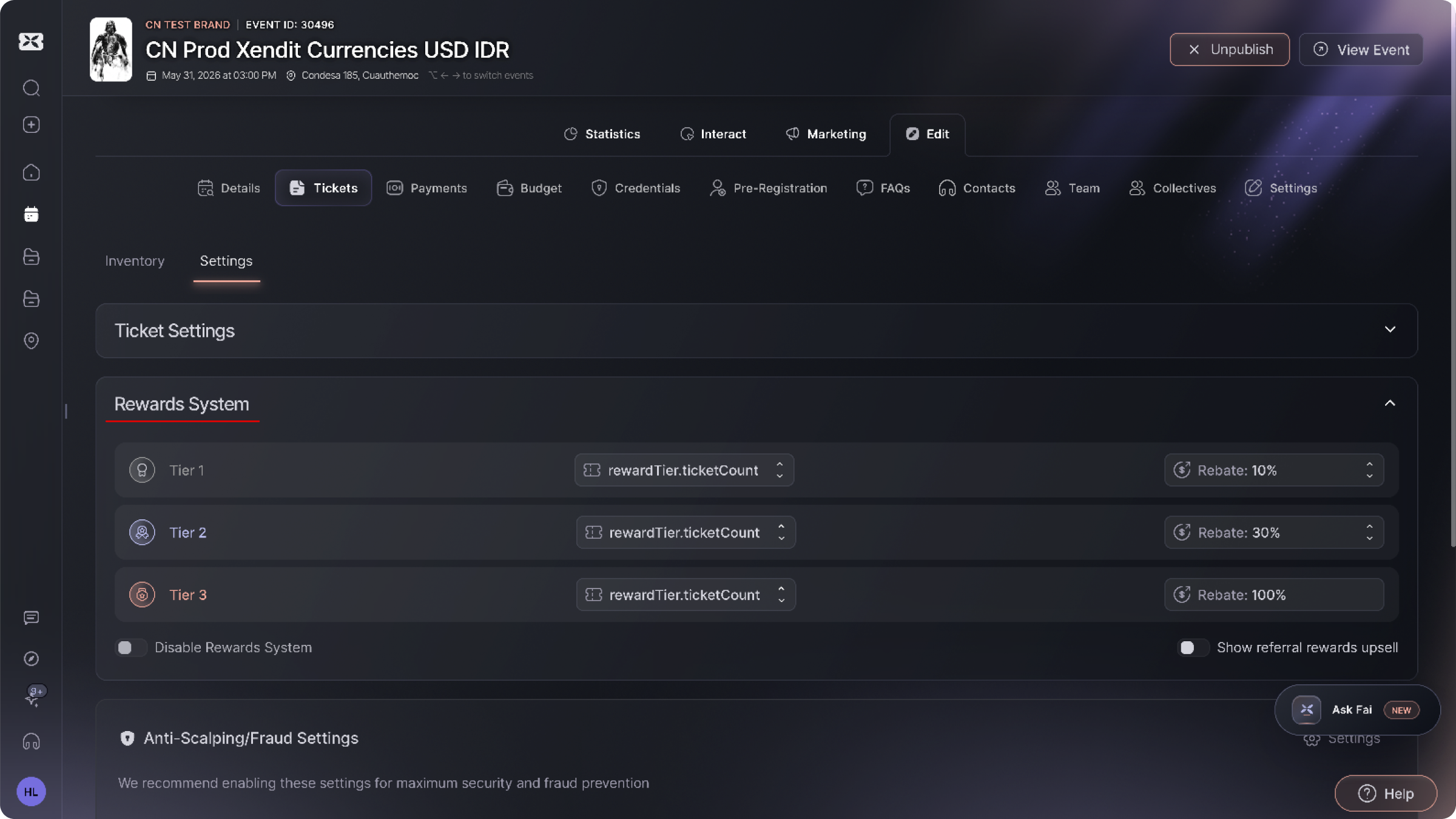Click the event poster thumbnail
This screenshot has width=1456, height=819.
click(x=111, y=49)
